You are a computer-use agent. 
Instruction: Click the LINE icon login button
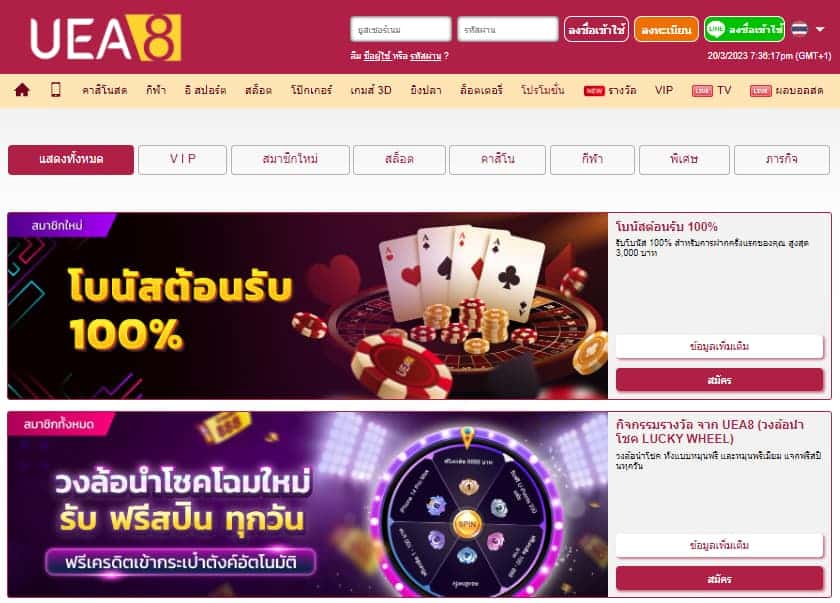pos(744,29)
